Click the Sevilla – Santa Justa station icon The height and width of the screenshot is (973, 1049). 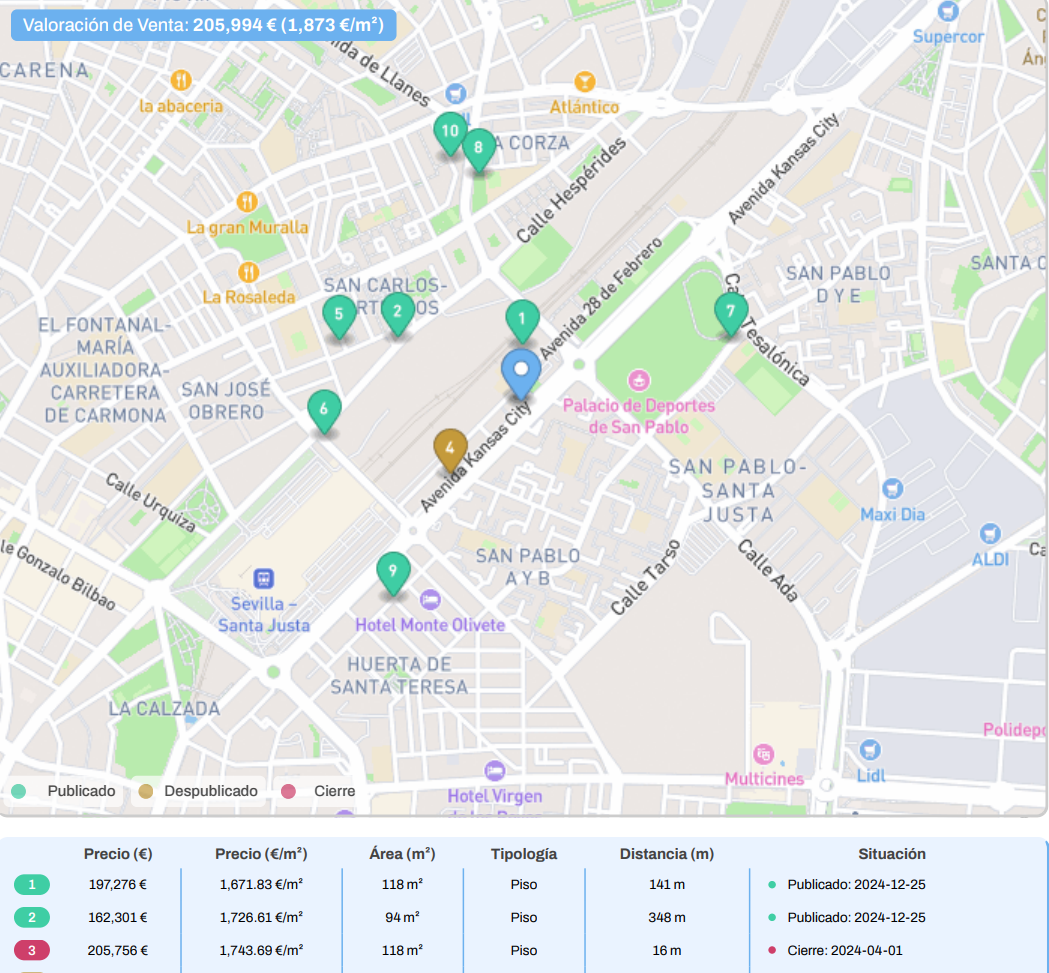pyautogui.click(x=264, y=579)
